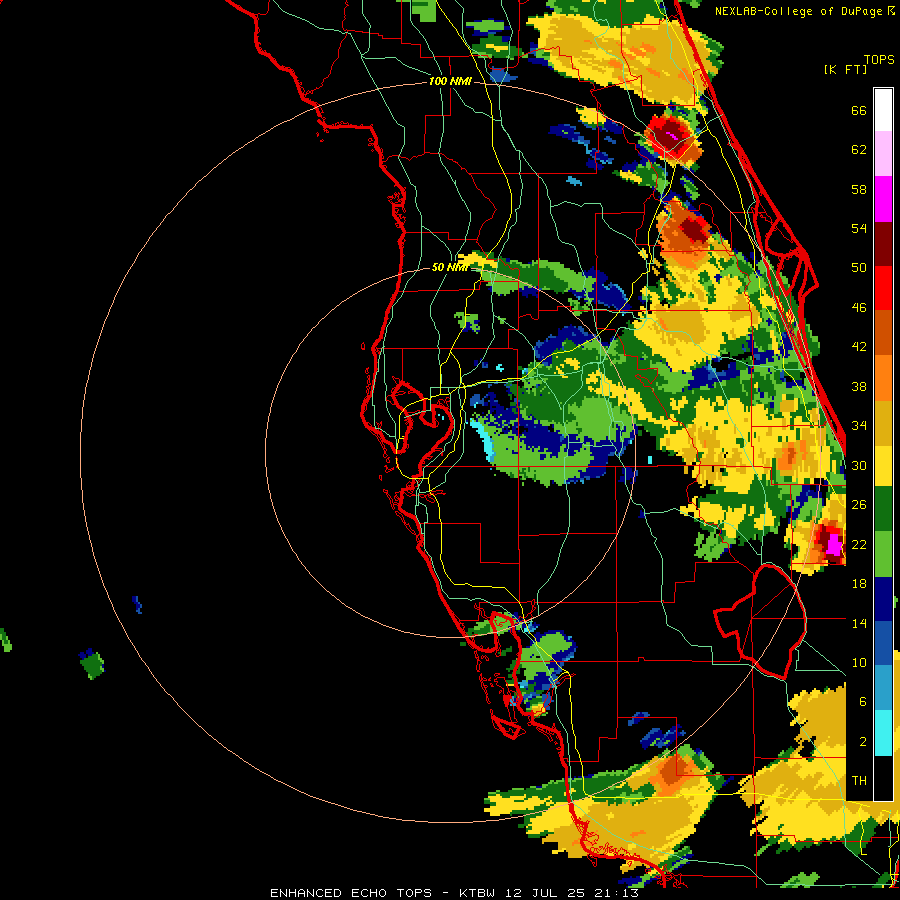The width and height of the screenshot is (900, 900).
Task: Click the navy band above 14
Action: pos(883,599)
